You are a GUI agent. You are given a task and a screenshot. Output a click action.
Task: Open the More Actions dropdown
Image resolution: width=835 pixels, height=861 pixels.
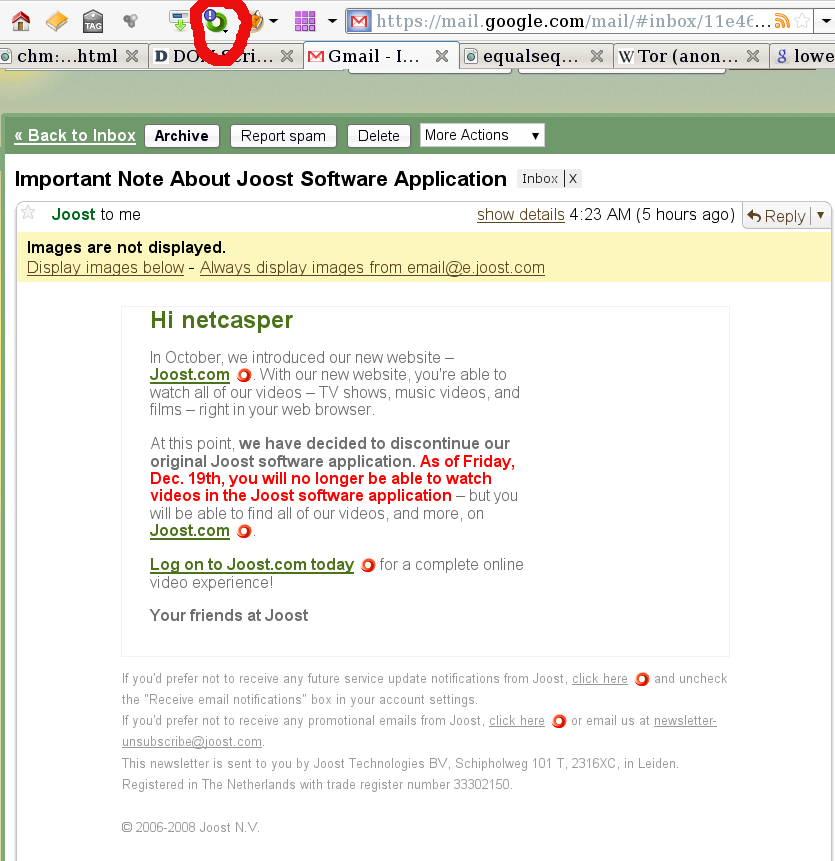coord(482,135)
